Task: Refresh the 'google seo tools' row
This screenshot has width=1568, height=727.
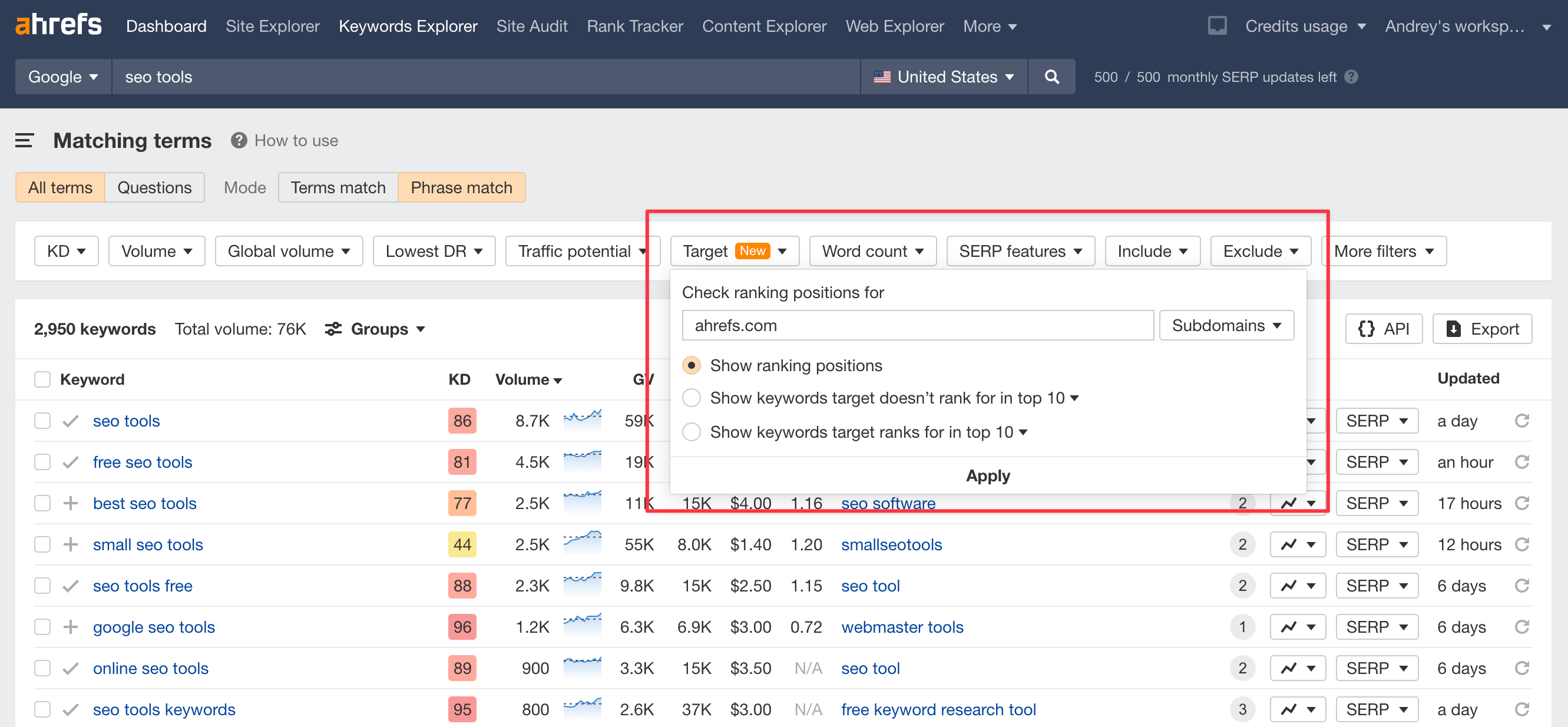Action: point(1521,626)
